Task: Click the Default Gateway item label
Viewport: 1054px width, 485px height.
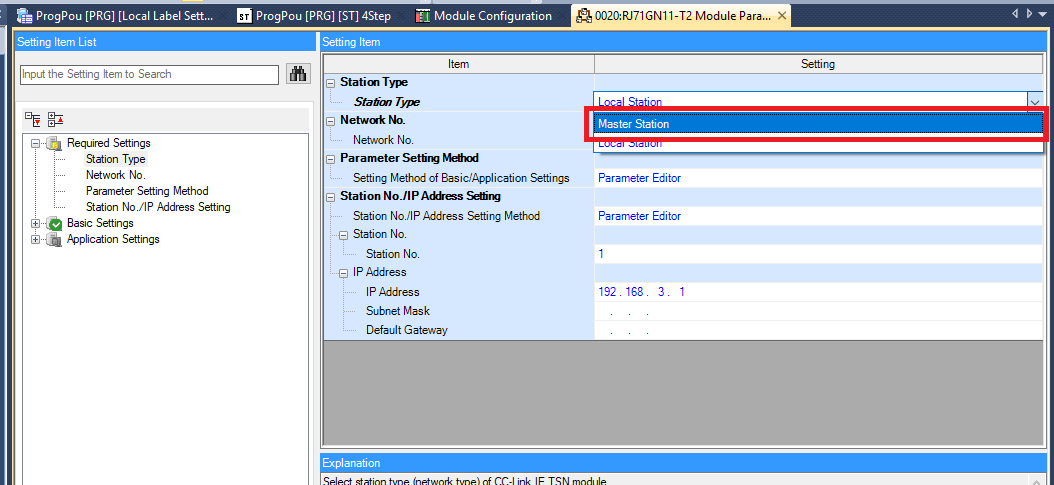Action: click(407, 330)
